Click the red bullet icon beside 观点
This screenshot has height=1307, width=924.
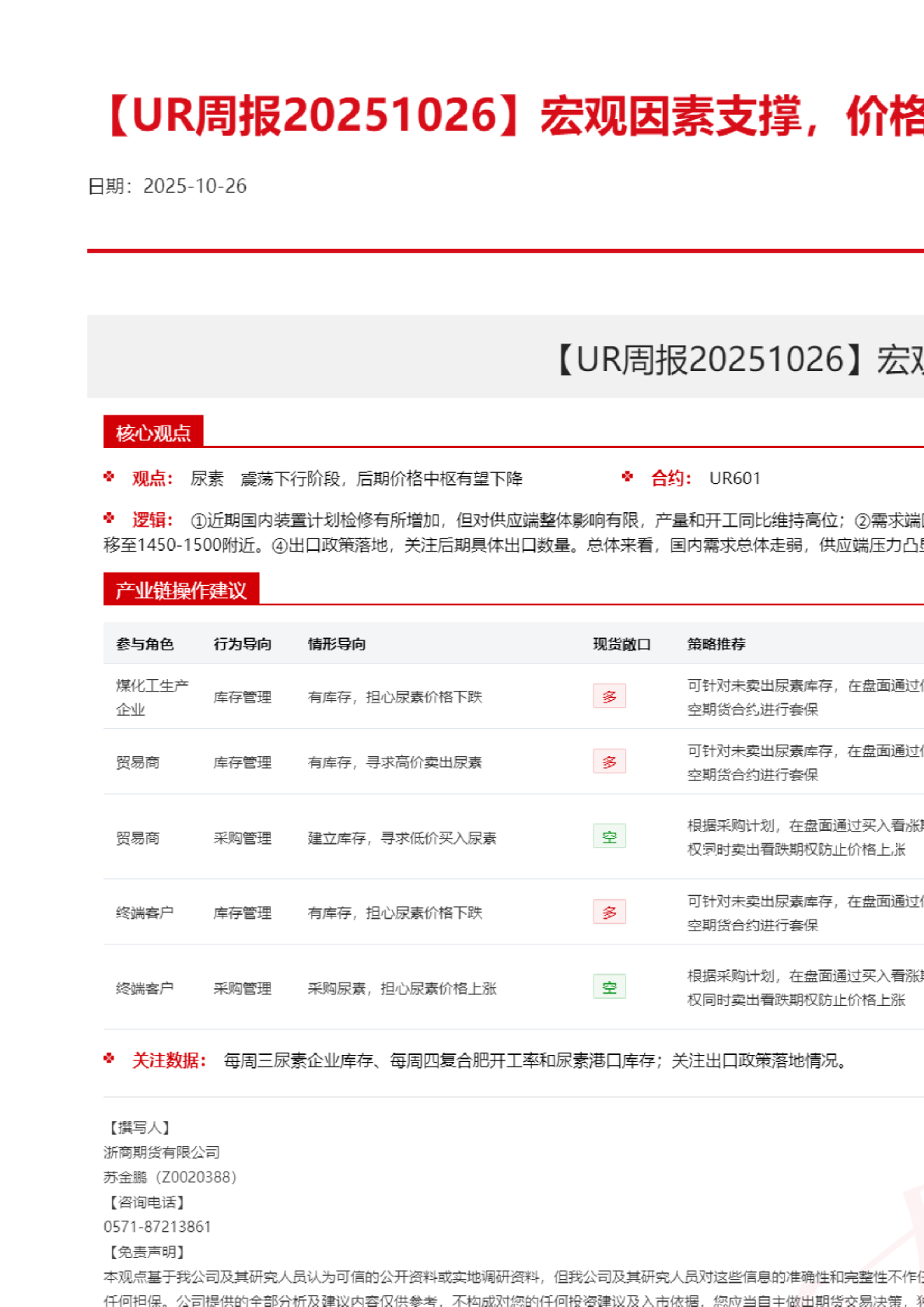[109, 477]
